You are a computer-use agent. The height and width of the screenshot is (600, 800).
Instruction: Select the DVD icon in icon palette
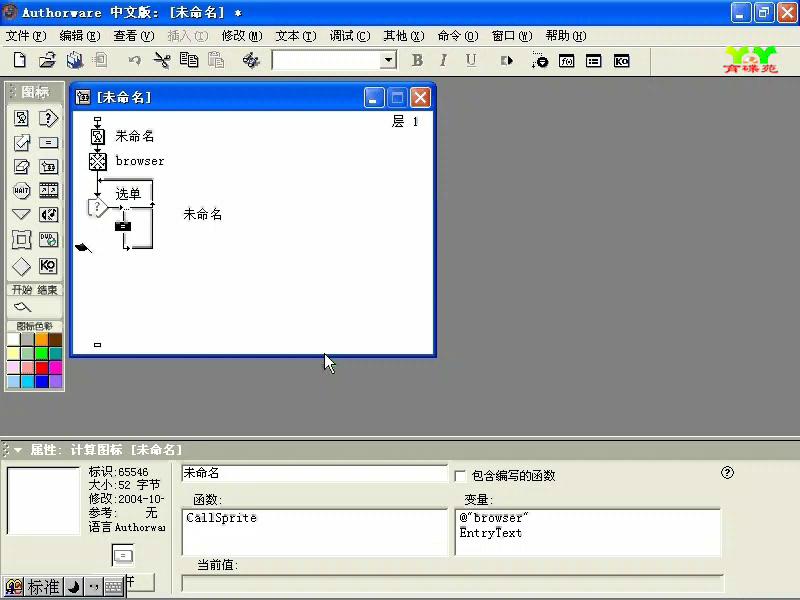[48, 239]
